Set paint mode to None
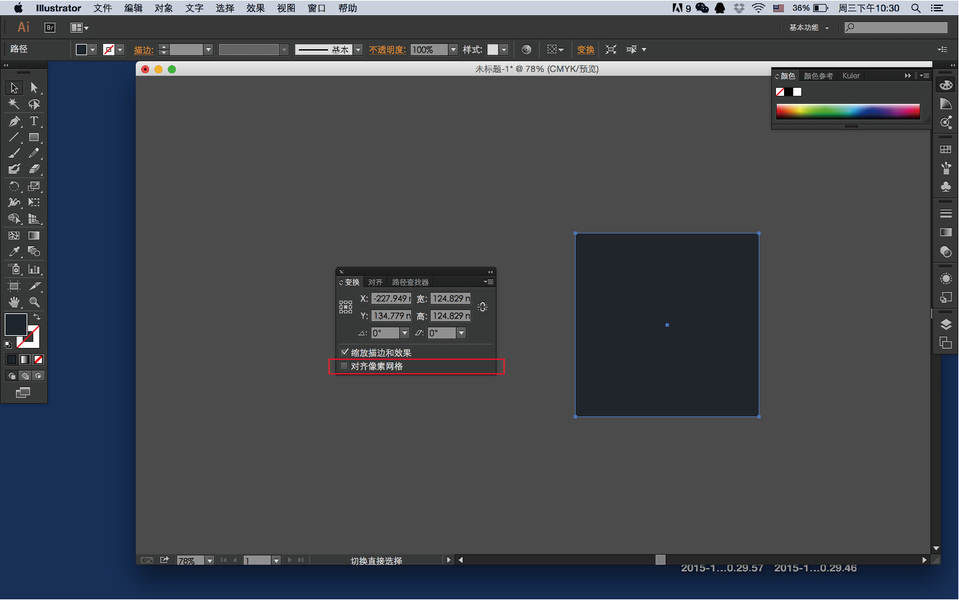This screenshot has width=959, height=600. tap(38, 360)
